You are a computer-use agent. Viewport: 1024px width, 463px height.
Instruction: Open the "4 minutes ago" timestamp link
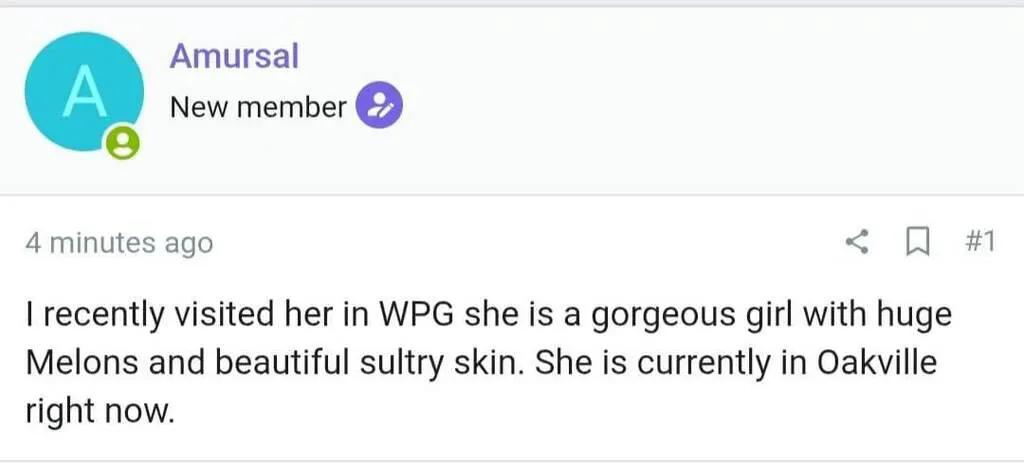point(119,243)
